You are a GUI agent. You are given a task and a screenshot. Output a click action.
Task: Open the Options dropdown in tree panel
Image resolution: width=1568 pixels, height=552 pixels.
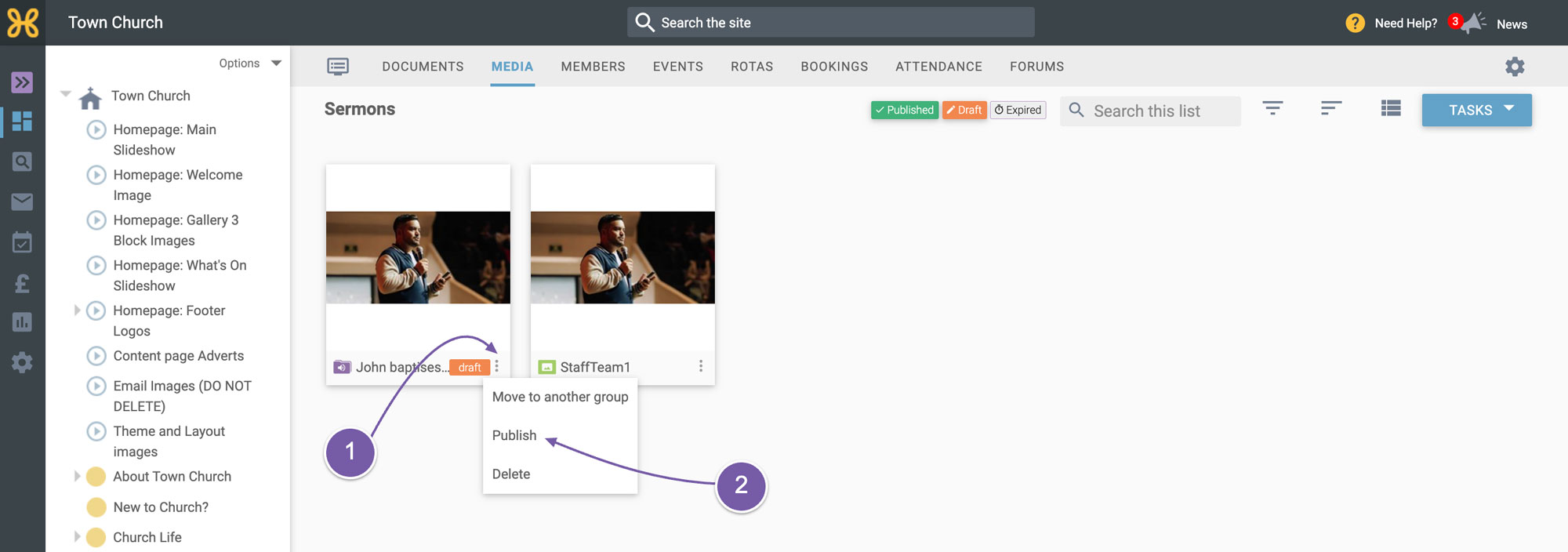click(x=250, y=64)
